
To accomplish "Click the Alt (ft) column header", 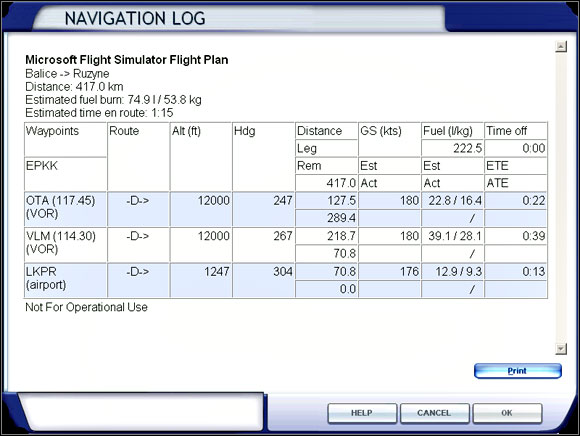I will tap(201, 156).
